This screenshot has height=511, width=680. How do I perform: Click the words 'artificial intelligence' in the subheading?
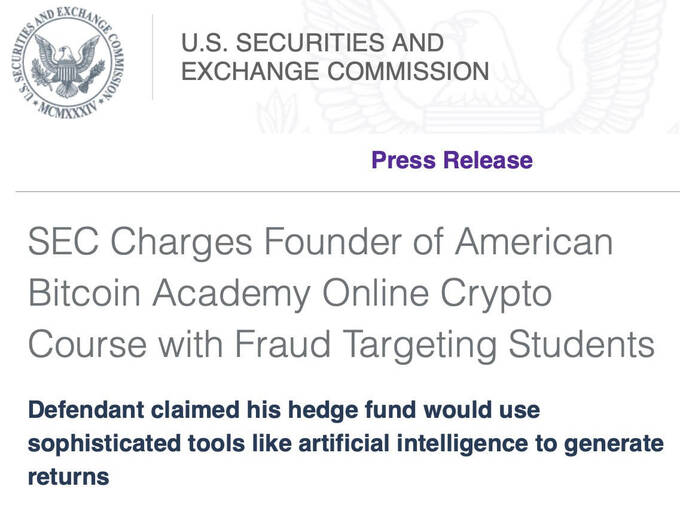point(413,444)
